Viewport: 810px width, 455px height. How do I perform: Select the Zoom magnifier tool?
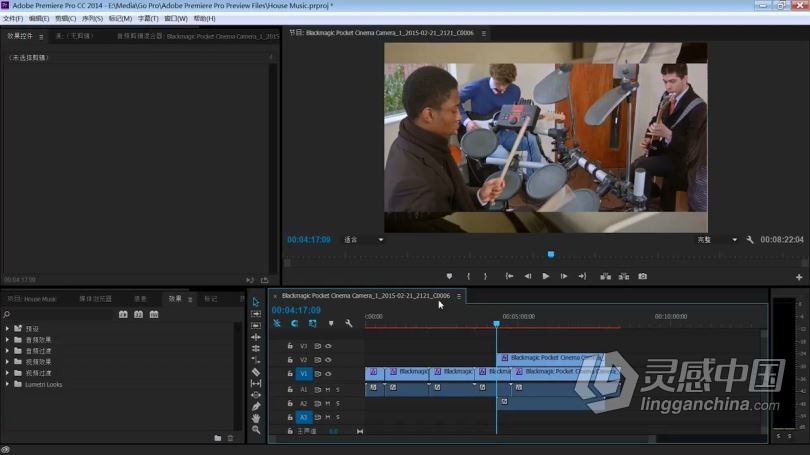click(256, 430)
